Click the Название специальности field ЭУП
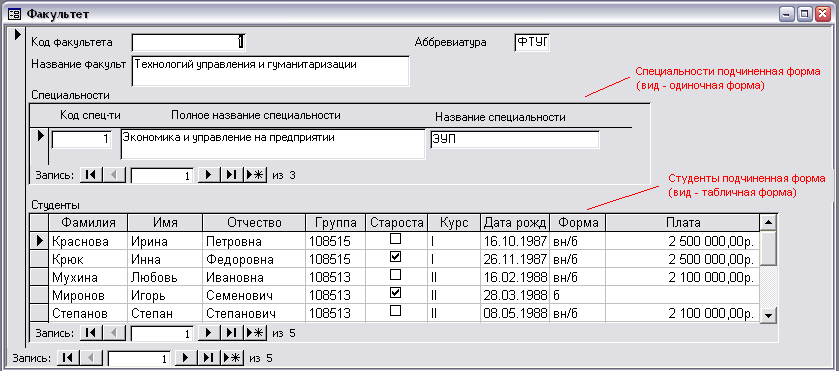Screen dimensions: 839x371 515,140
